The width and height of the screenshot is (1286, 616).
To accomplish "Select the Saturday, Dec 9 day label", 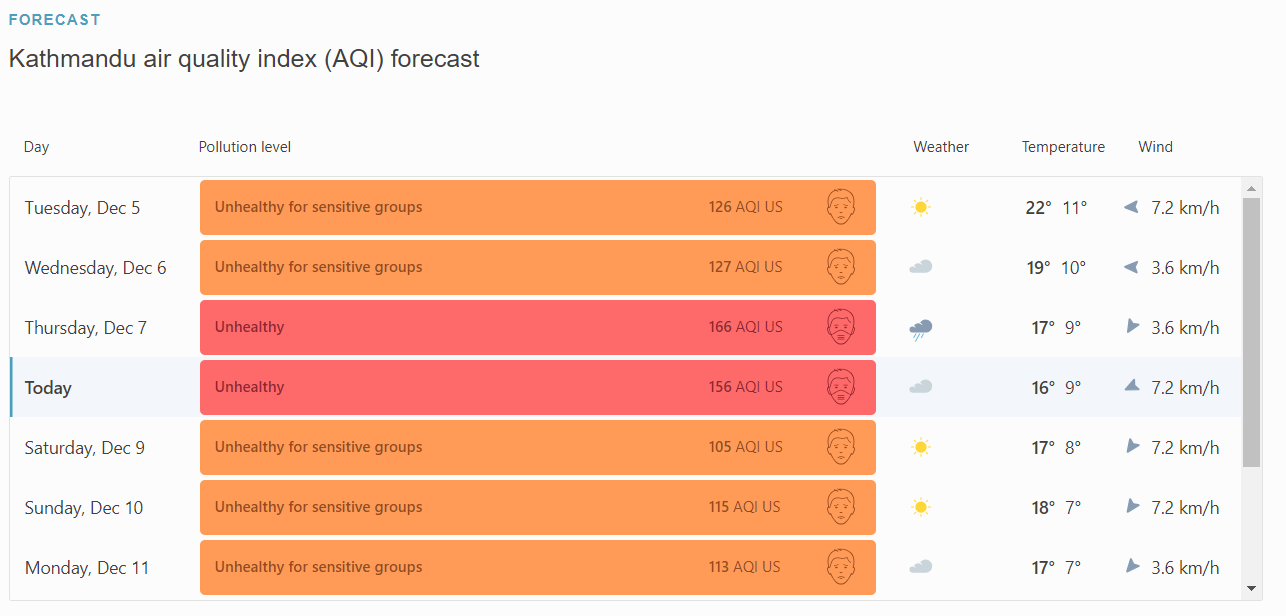I will (x=85, y=448).
